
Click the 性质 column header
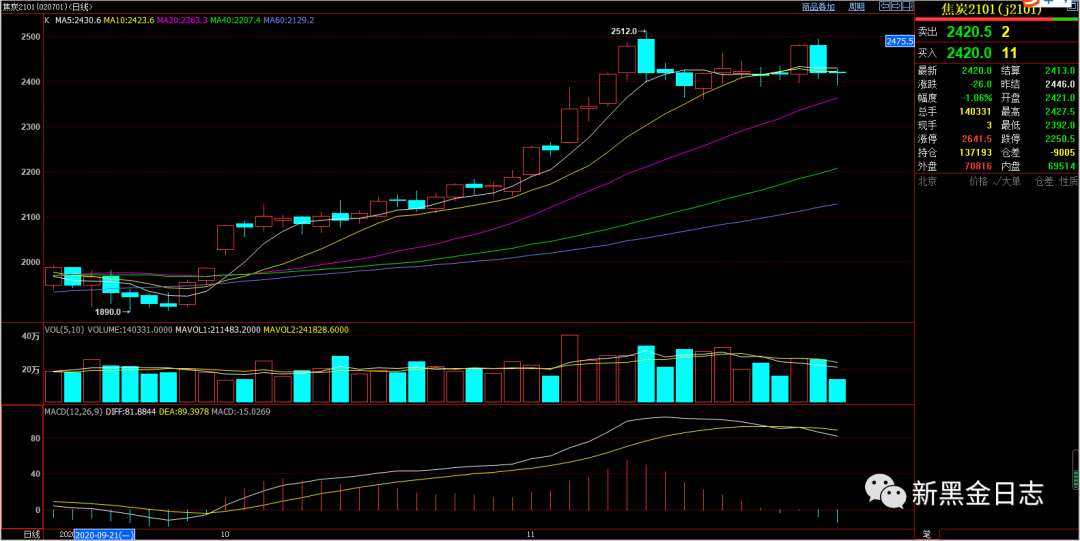click(x=1068, y=181)
